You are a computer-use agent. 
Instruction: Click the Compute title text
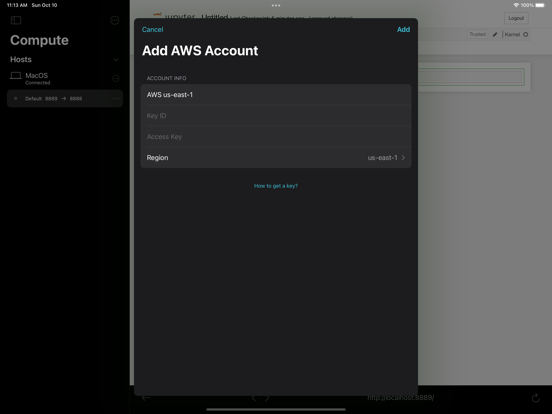pyautogui.click(x=39, y=40)
